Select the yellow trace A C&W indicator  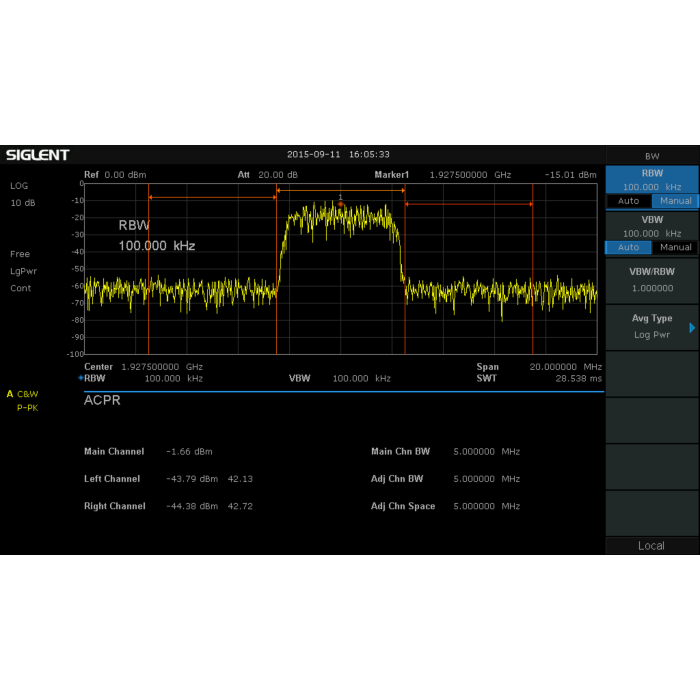click(x=22, y=394)
